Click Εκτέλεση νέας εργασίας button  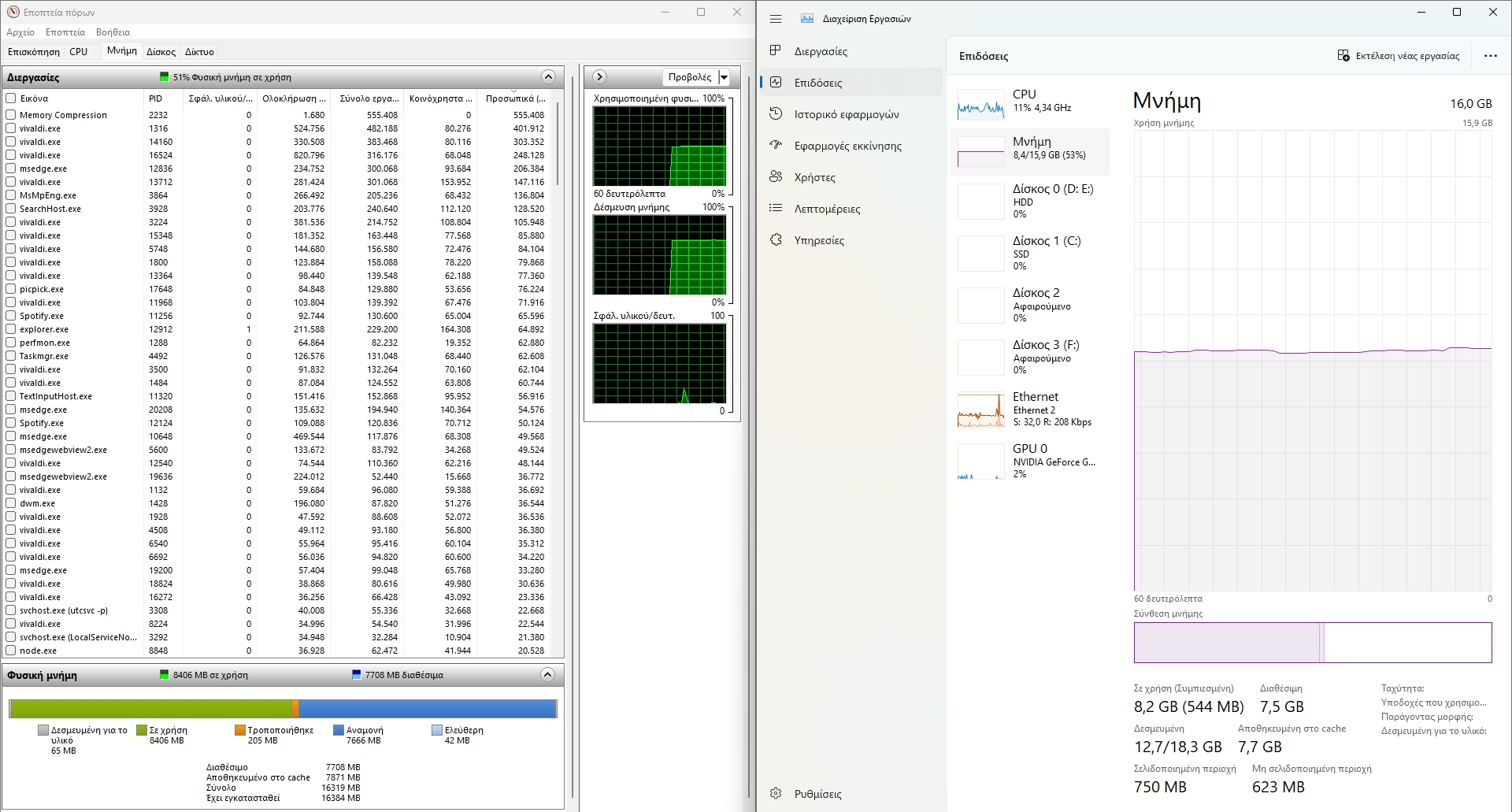(1398, 56)
